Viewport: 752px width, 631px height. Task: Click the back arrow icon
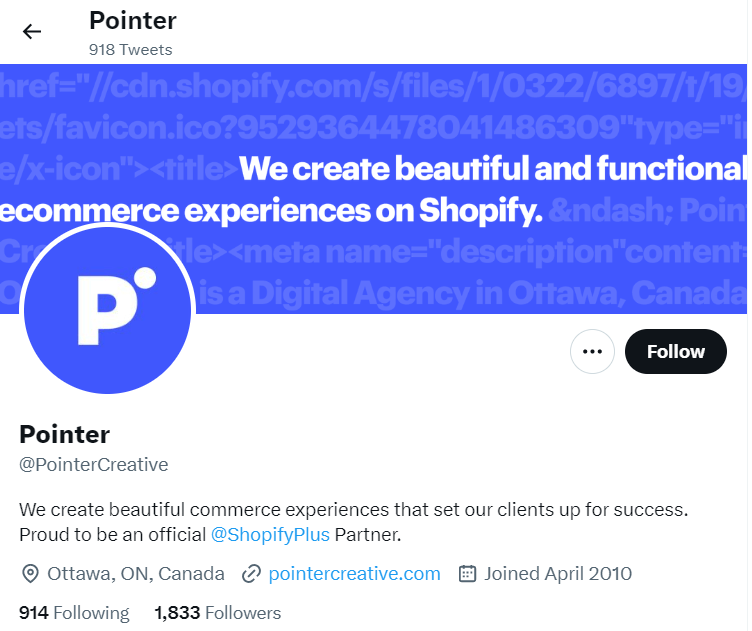click(x=32, y=31)
